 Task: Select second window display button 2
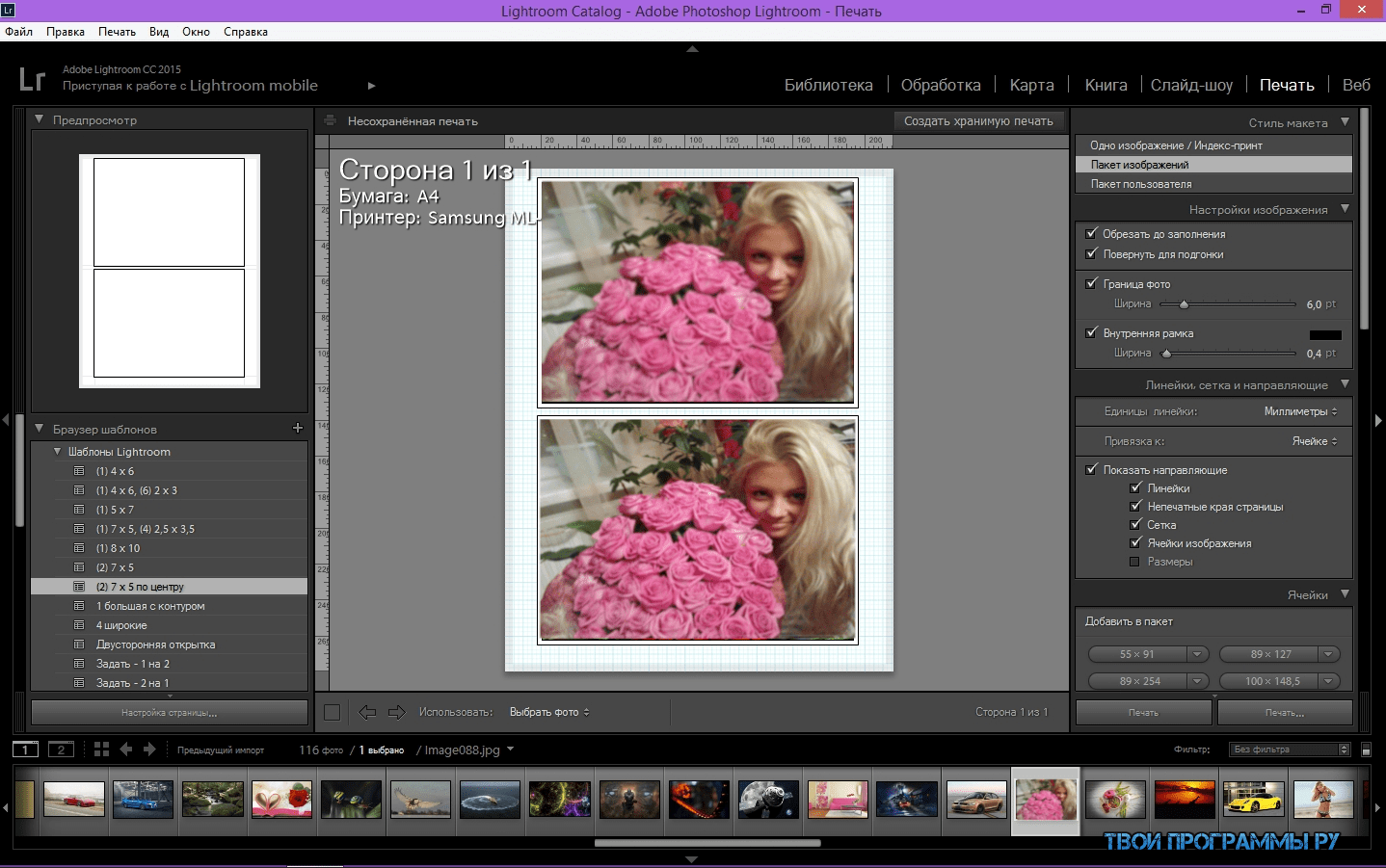[x=61, y=750]
